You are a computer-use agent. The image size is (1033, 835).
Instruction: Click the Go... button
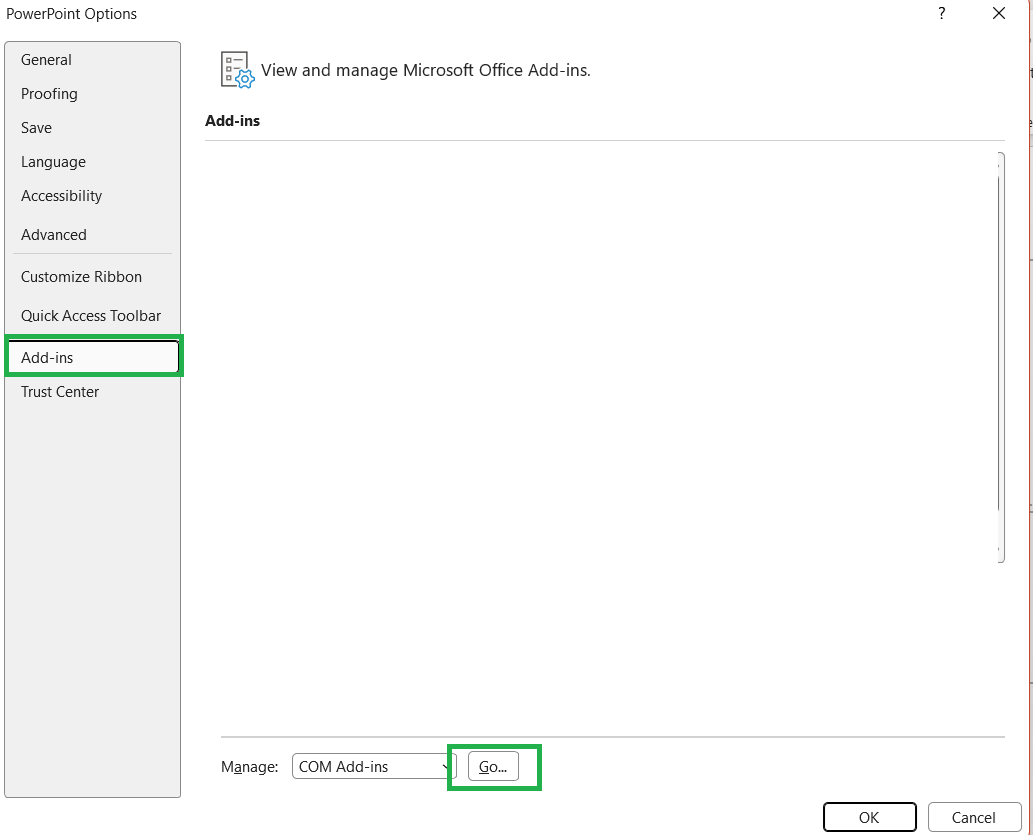pyautogui.click(x=493, y=766)
